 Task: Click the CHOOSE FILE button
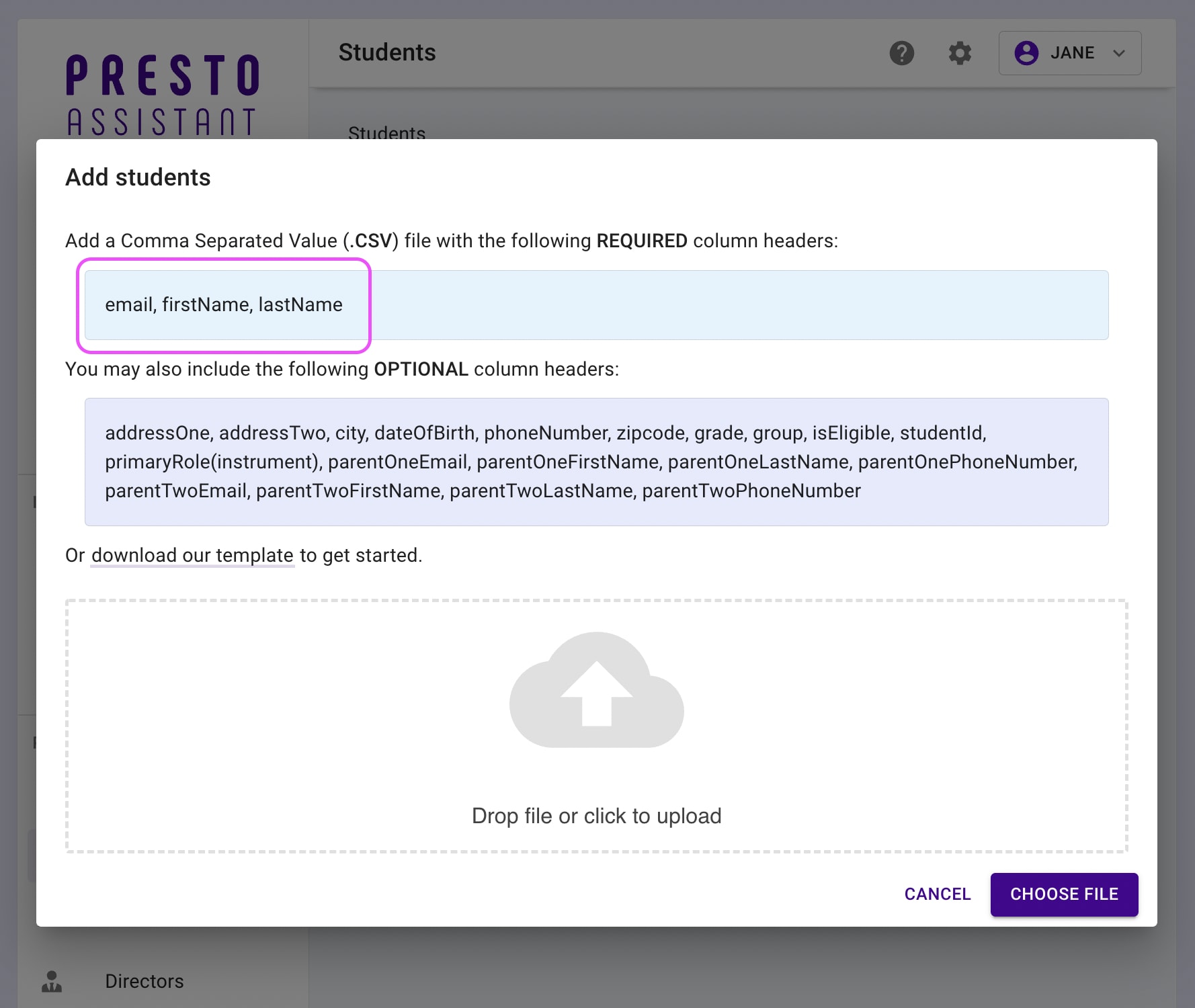click(1064, 894)
